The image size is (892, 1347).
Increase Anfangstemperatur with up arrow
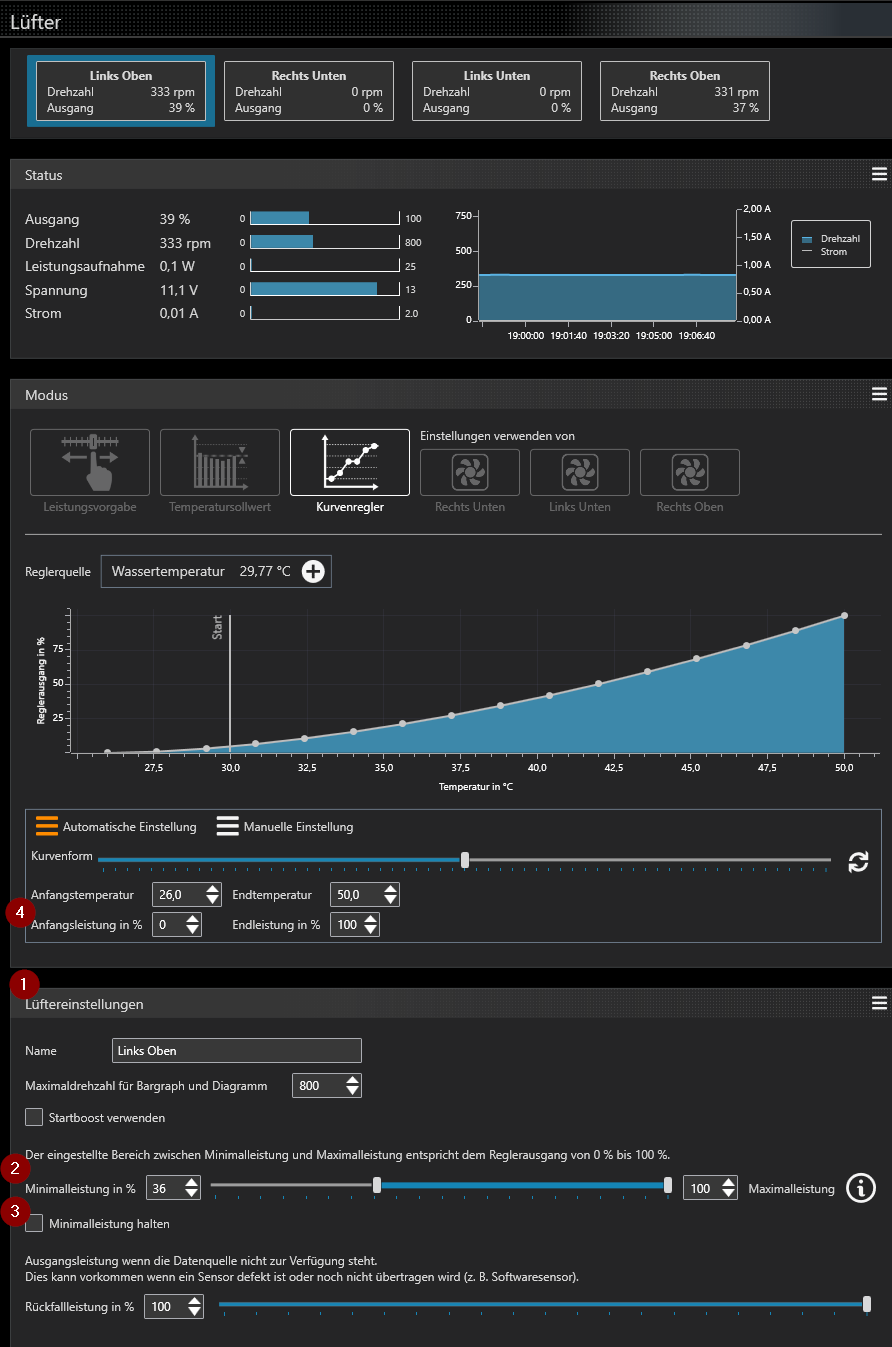211,890
